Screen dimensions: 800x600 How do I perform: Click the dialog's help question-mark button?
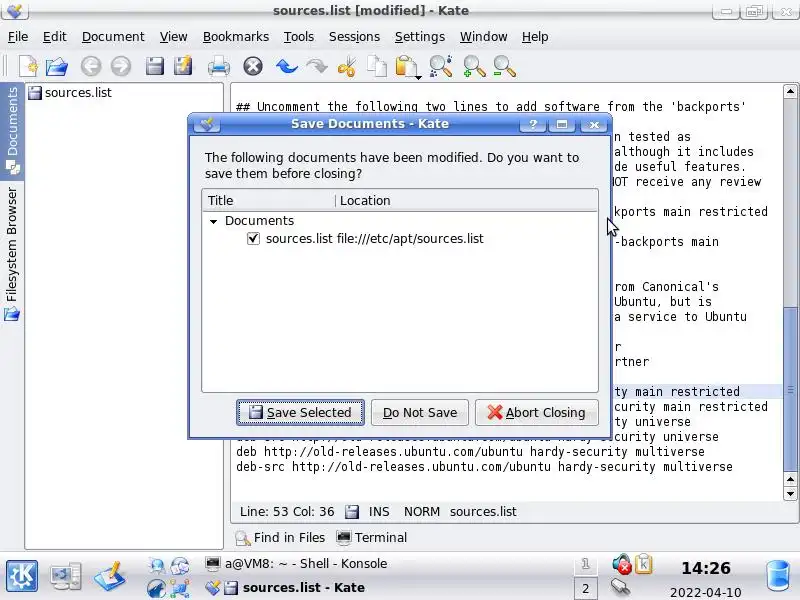(533, 124)
